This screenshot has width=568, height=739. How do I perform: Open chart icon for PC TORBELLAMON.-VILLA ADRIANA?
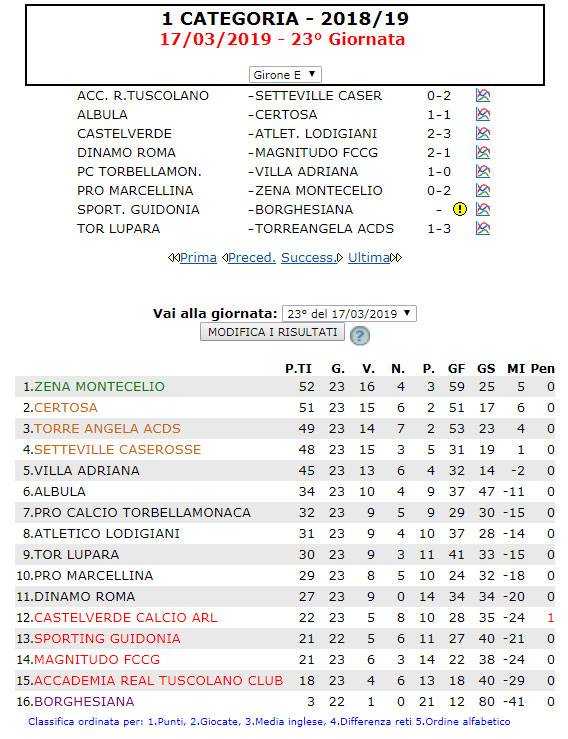click(x=483, y=172)
